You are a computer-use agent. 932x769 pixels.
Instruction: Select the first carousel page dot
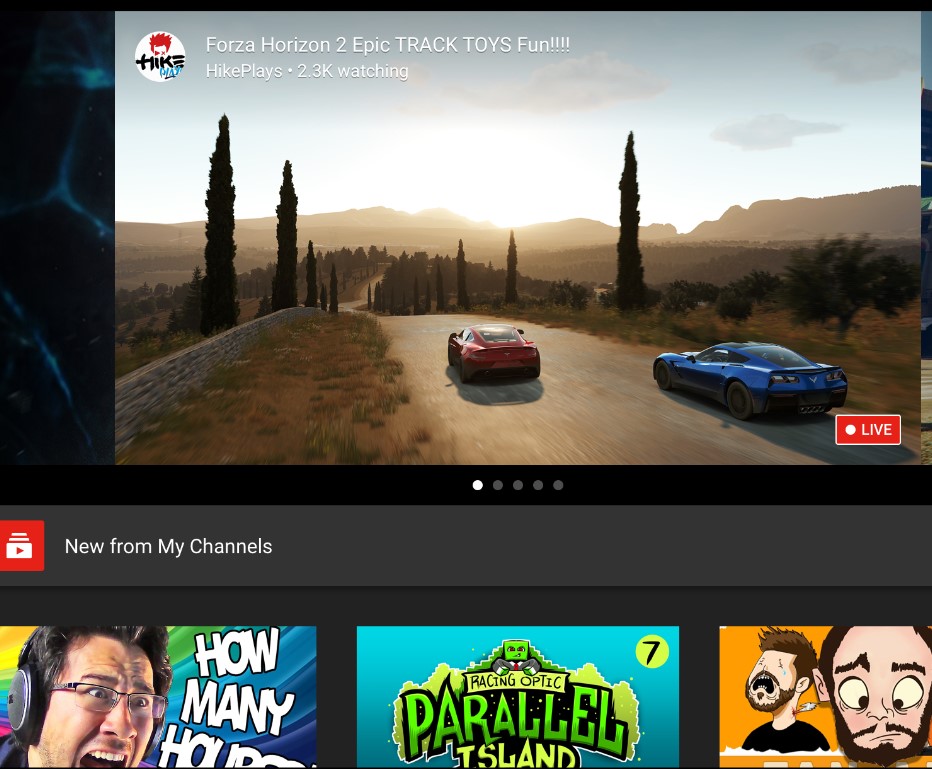pos(477,485)
